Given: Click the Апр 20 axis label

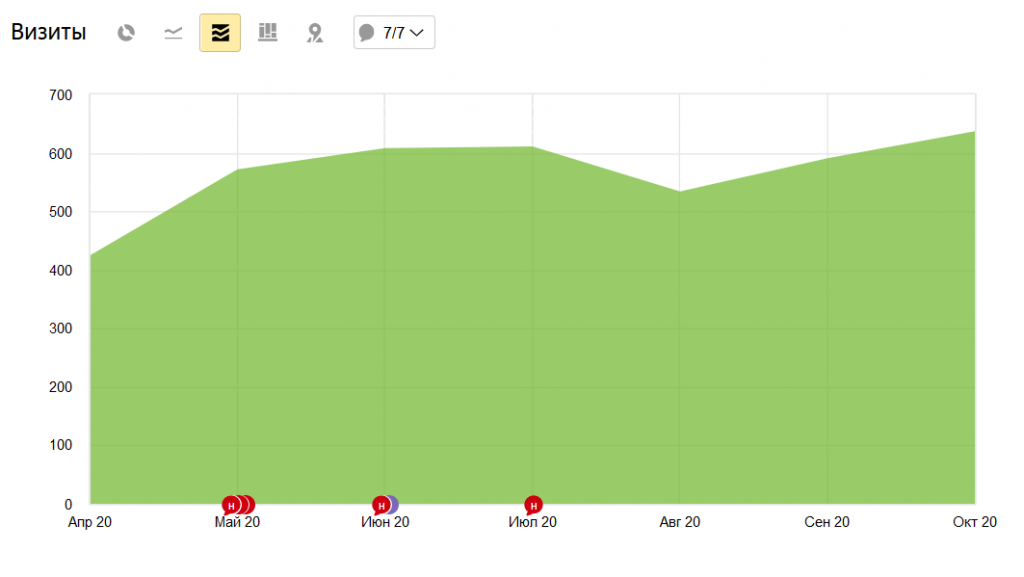Looking at the screenshot, I should coord(90,522).
